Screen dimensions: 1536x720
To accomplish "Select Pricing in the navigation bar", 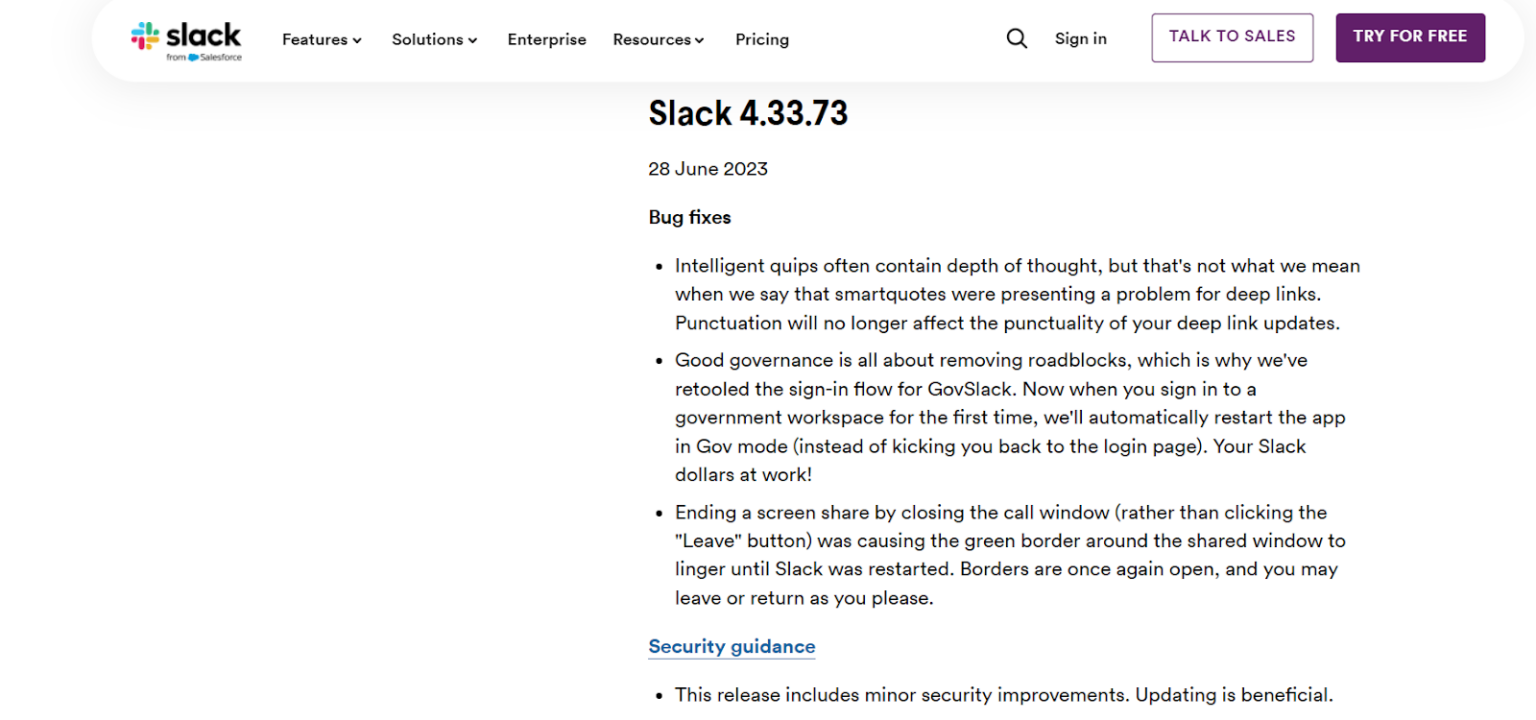I will [762, 39].
